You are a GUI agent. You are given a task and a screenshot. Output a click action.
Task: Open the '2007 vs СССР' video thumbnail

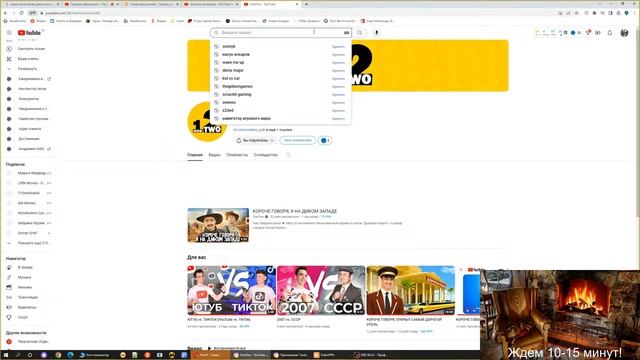321,290
